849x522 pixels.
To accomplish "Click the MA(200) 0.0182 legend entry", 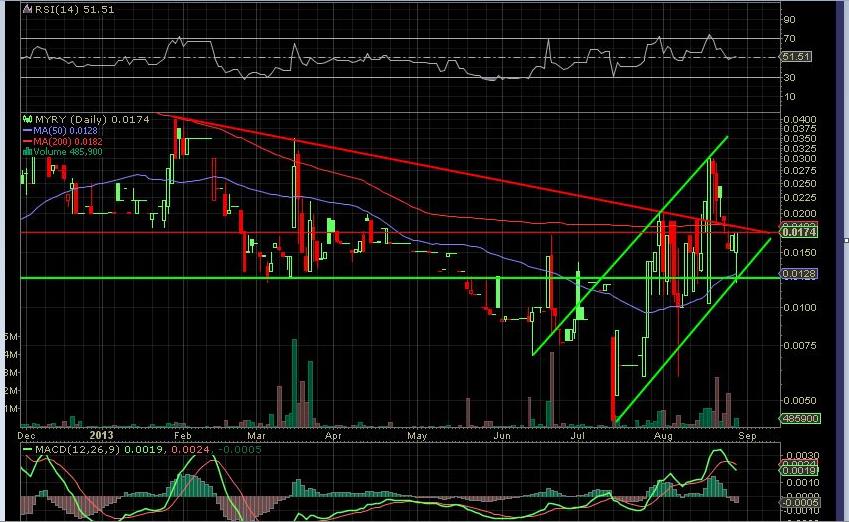I will click(68, 141).
